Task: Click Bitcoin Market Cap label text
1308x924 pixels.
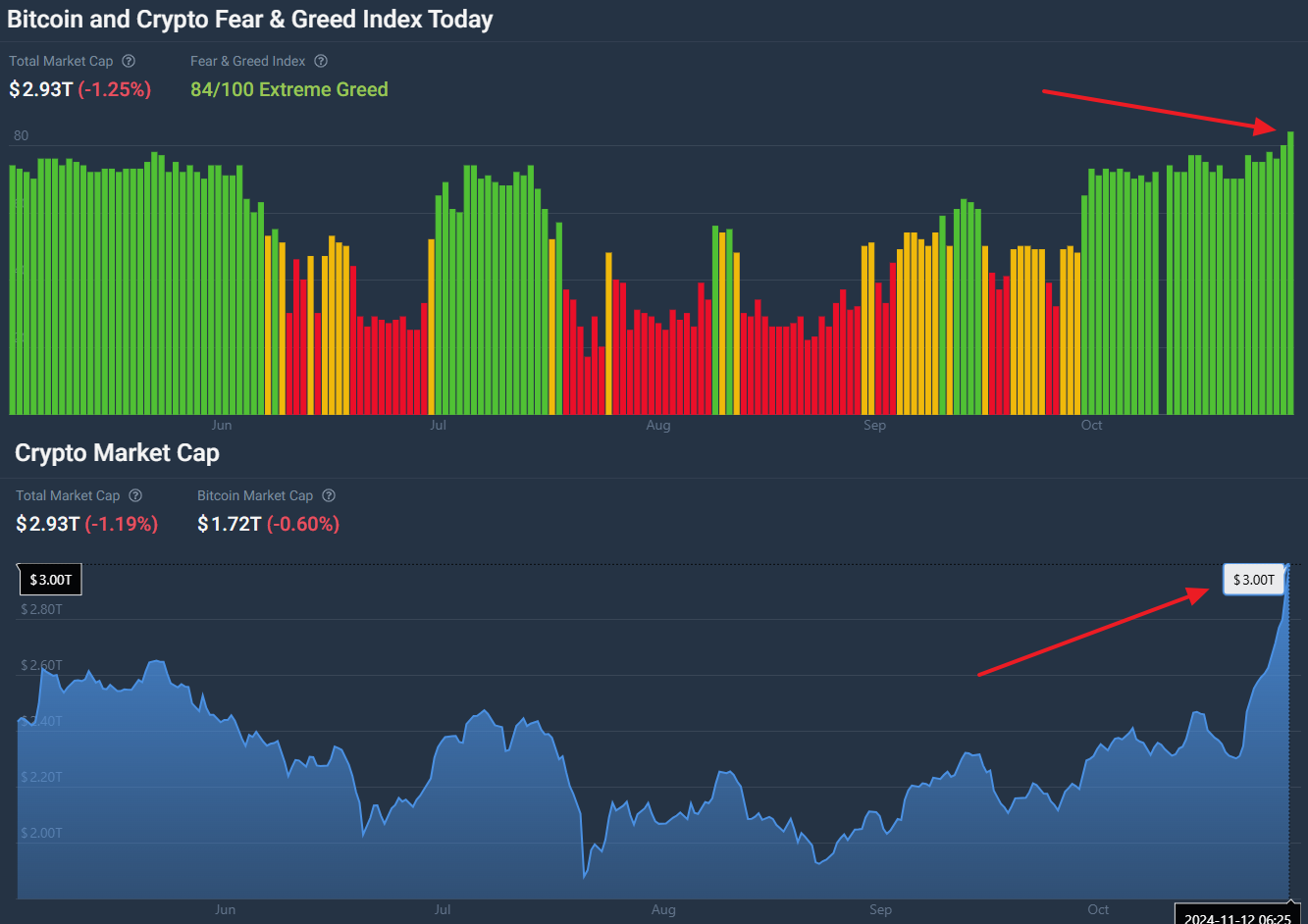Action: tap(255, 495)
